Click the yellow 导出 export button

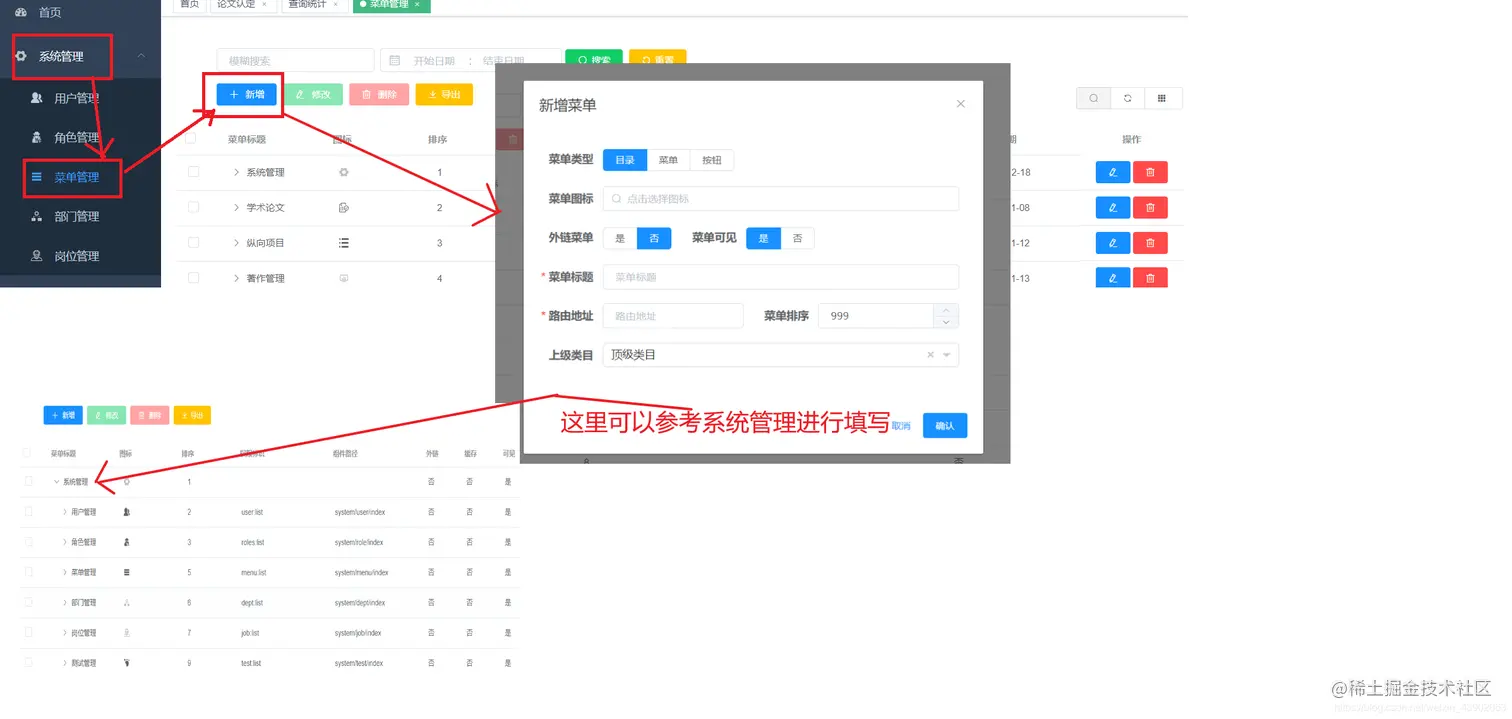(444, 94)
